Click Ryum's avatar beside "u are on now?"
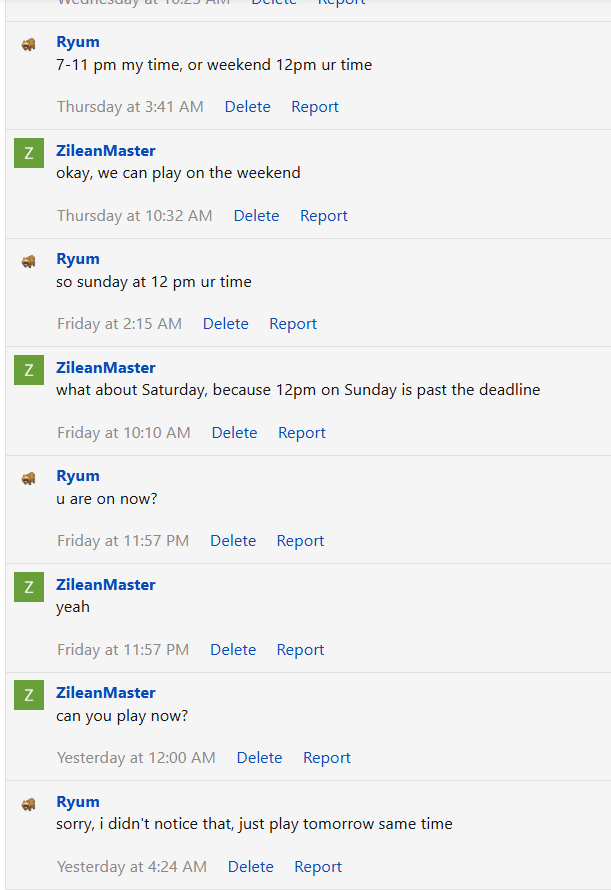Viewport: 611px width, 890px height. tap(28, 478)
